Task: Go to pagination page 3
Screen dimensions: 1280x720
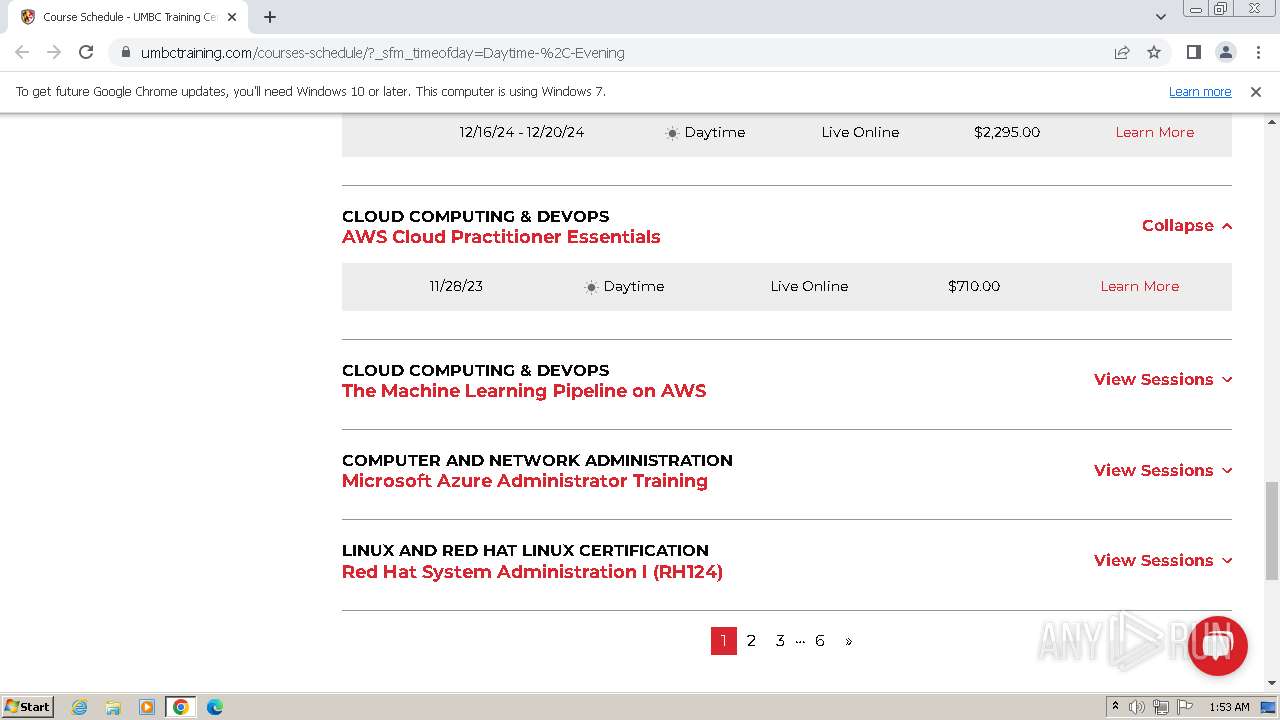Action: point(780,641)
